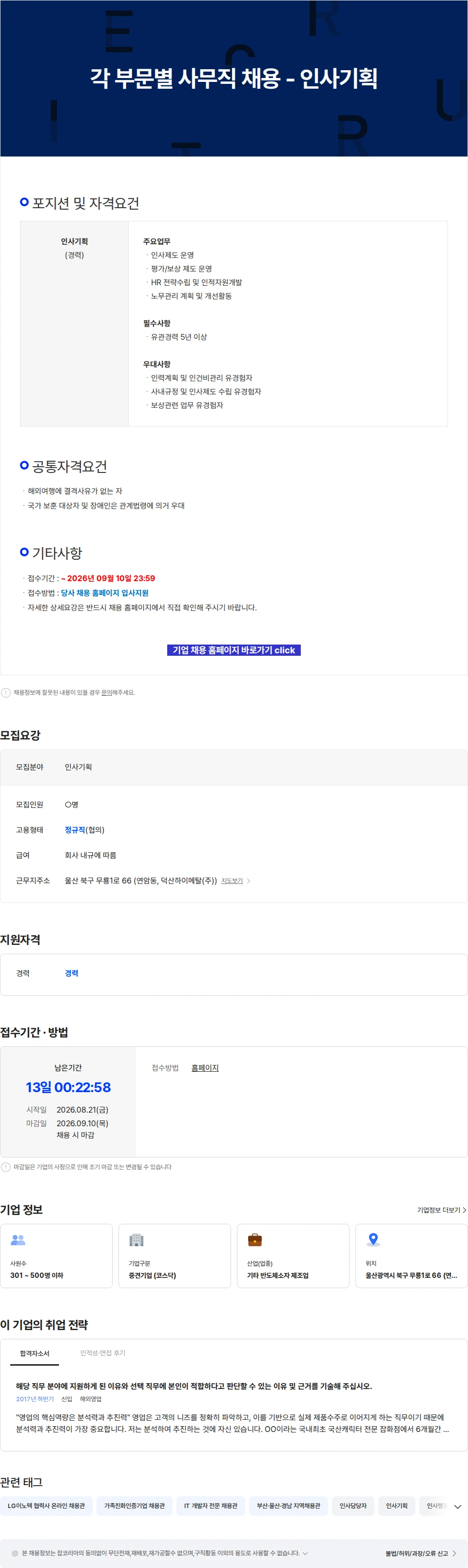
Task: Click the 기업 채용 홈페이지 바로가기 click button
Action: (234, 650)
